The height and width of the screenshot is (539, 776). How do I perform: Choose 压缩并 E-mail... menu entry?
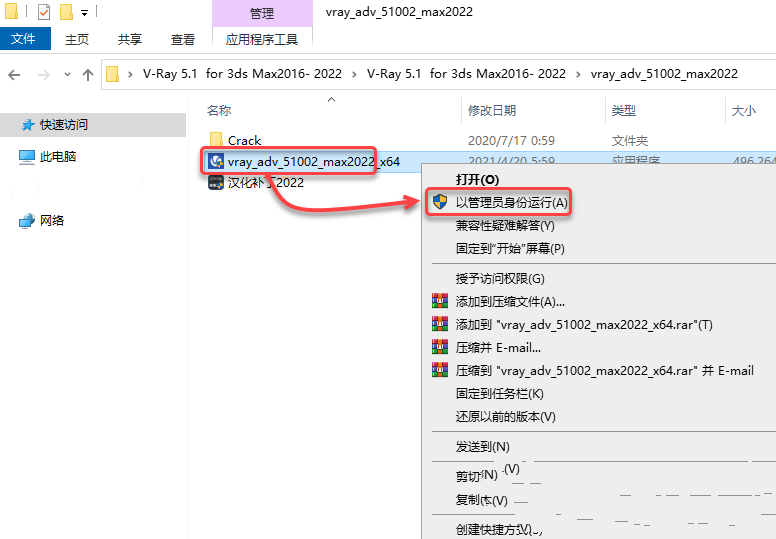pyautogui.click(x=498, y=347)
